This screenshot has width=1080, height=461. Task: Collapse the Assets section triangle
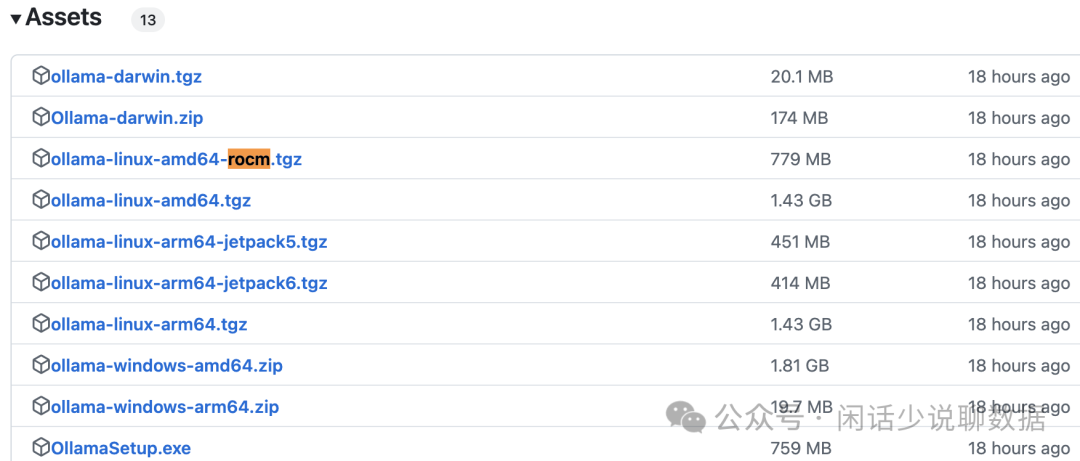point(16,19)
